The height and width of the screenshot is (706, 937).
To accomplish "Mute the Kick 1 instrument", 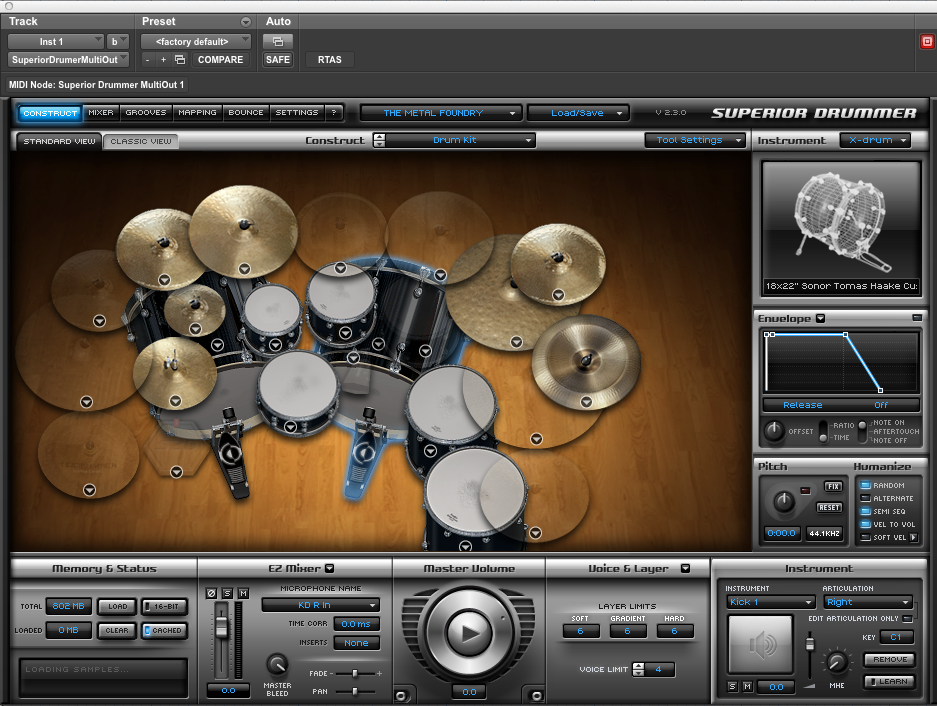I will click(x=747, y=687).
